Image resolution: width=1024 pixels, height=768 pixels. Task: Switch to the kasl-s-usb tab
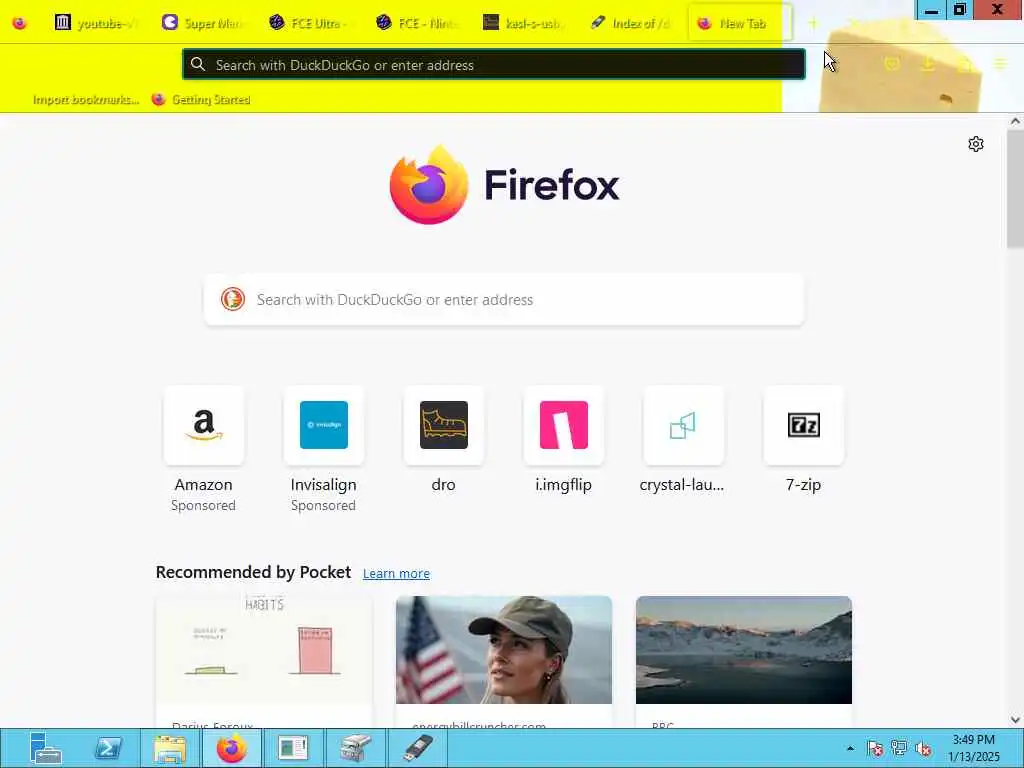tap(524, 24)
